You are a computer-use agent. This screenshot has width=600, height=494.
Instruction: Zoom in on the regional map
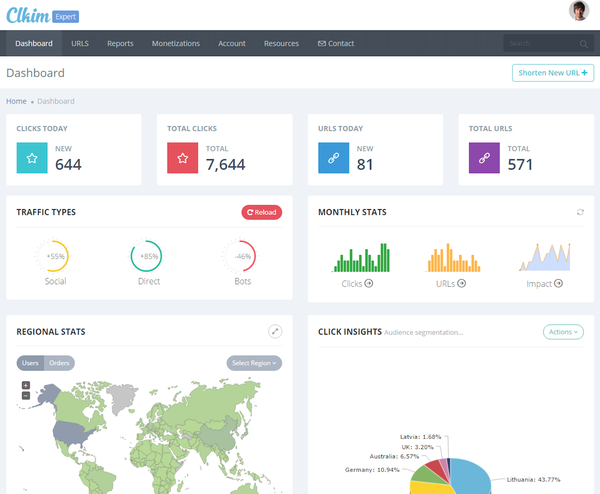(26, 385)
